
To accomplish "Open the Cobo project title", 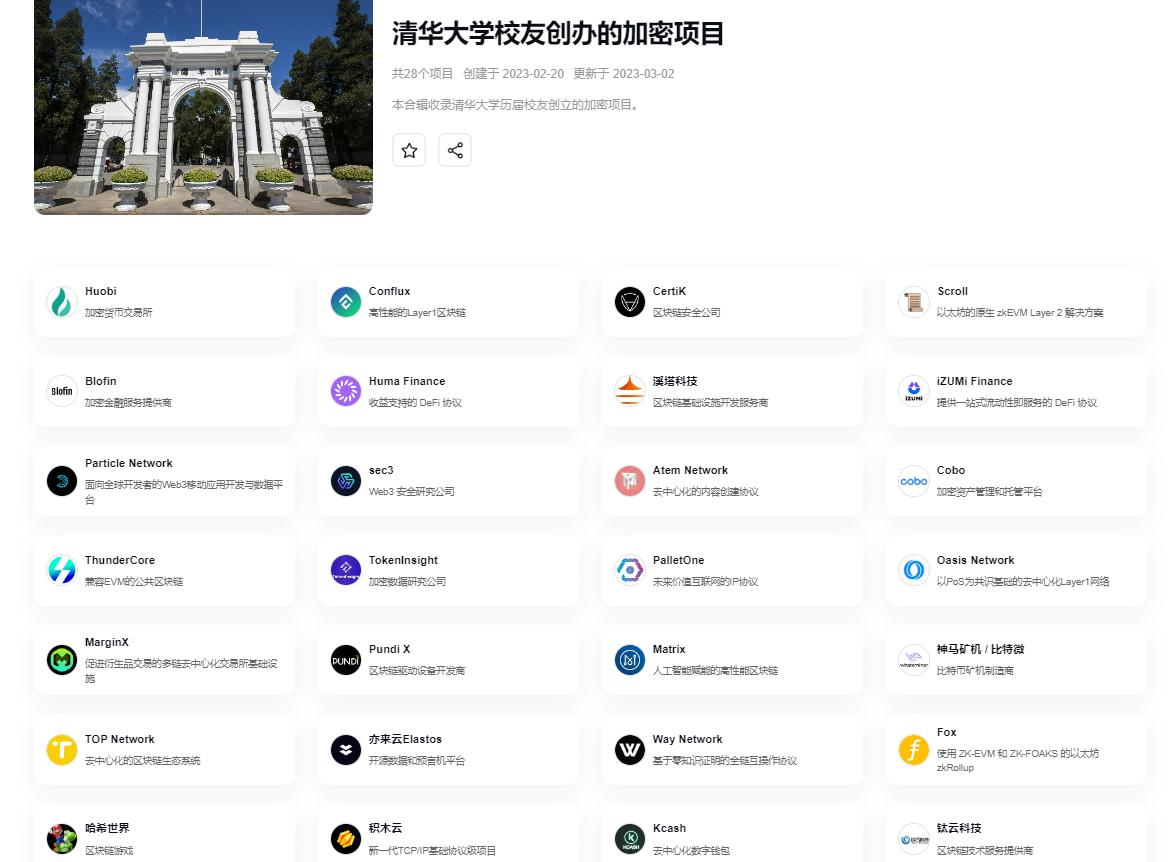I will click(x=951, y=470).
